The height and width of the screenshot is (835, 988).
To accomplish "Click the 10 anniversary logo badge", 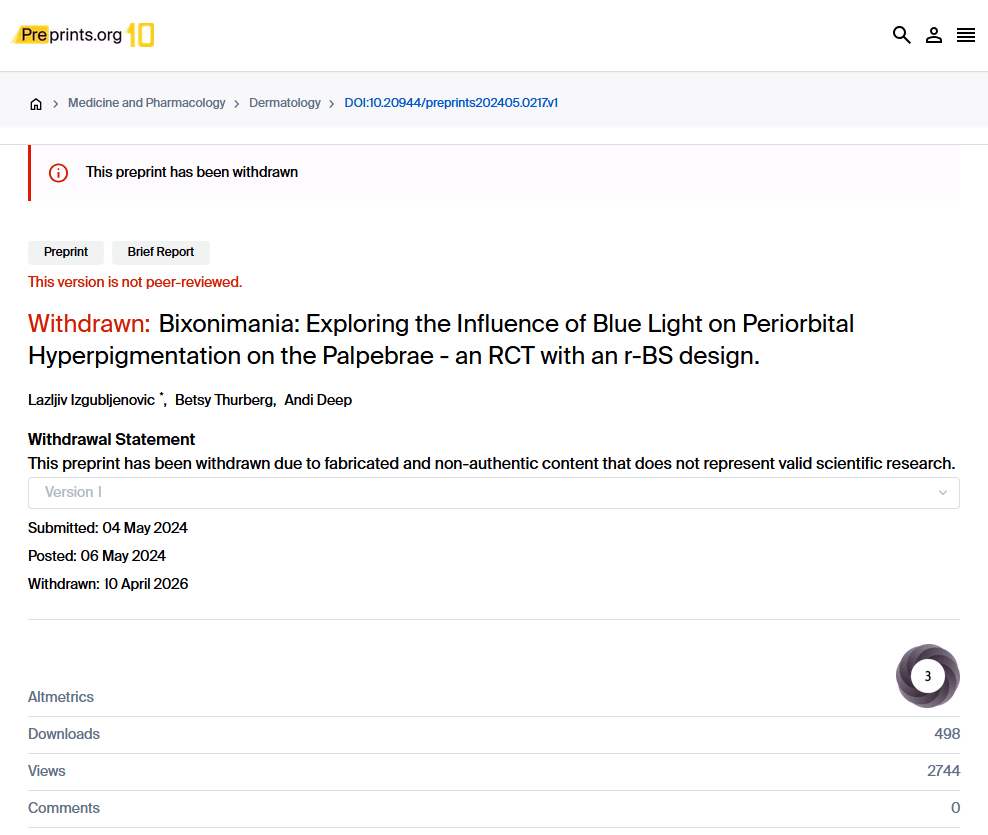I will click(x=141, y=36).
